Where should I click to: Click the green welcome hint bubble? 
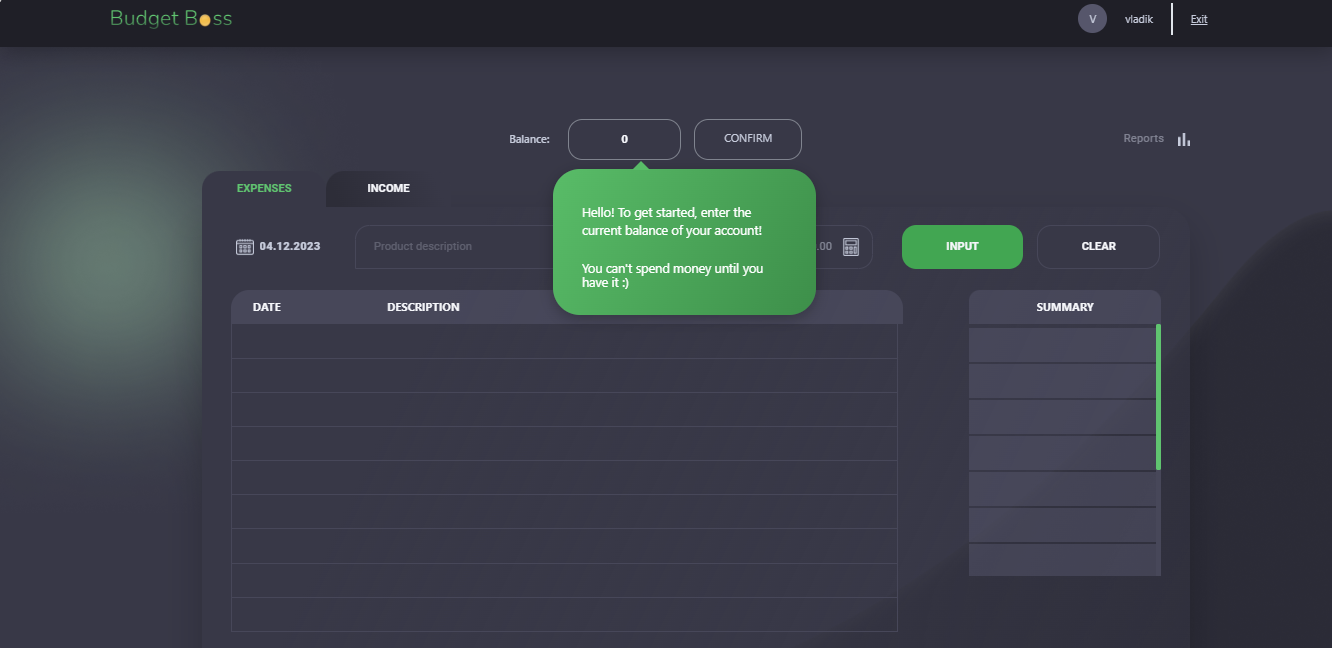pos(684,242)
